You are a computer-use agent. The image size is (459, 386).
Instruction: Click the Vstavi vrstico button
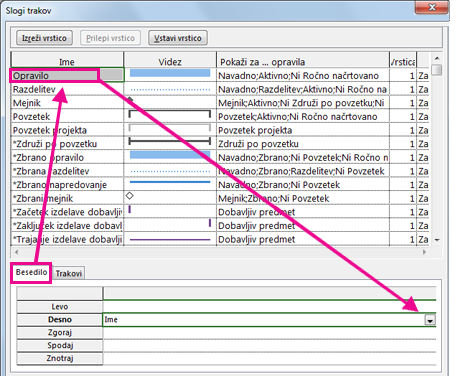click(178, 38)
